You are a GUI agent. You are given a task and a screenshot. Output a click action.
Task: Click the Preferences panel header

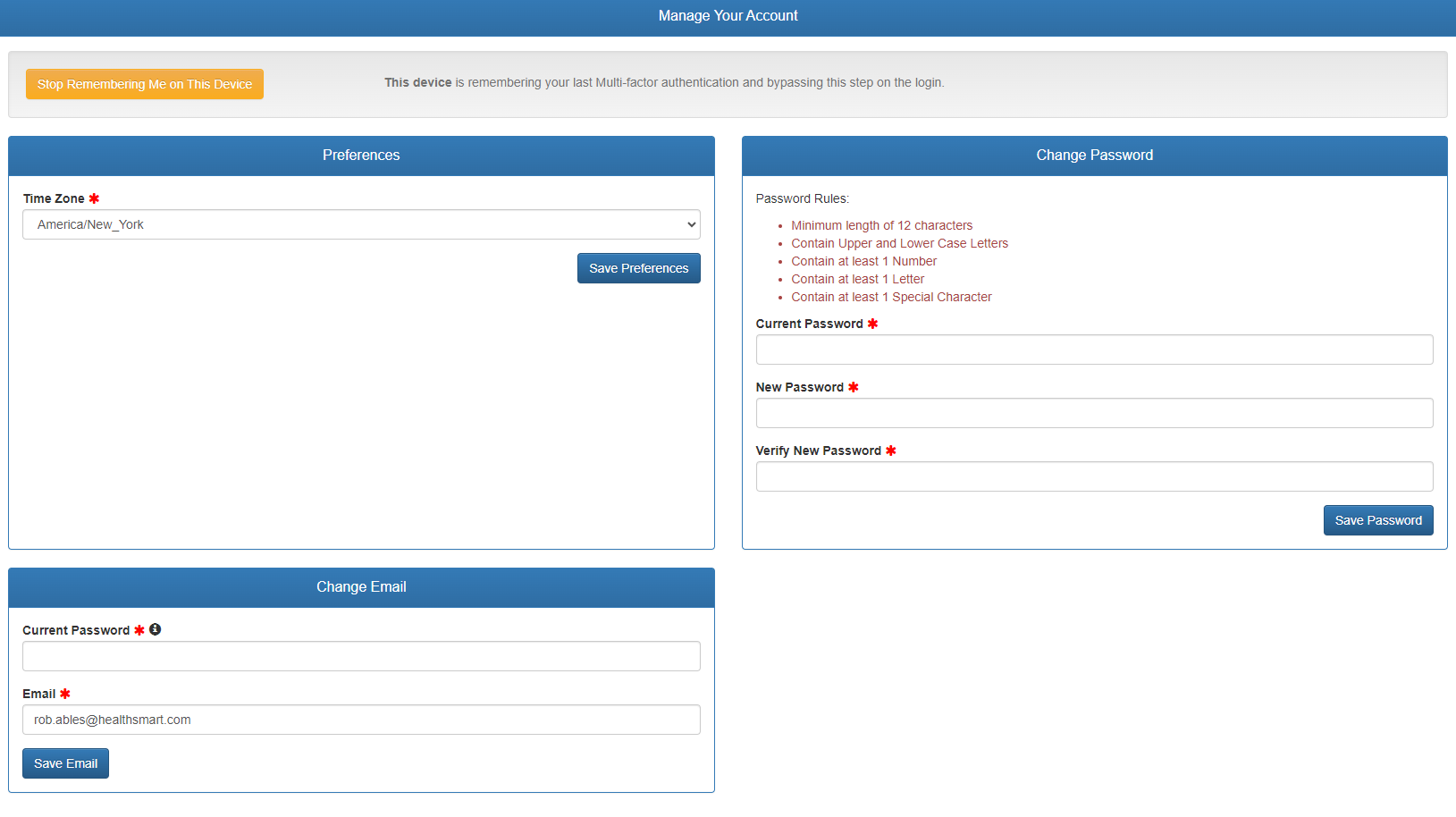361,156
